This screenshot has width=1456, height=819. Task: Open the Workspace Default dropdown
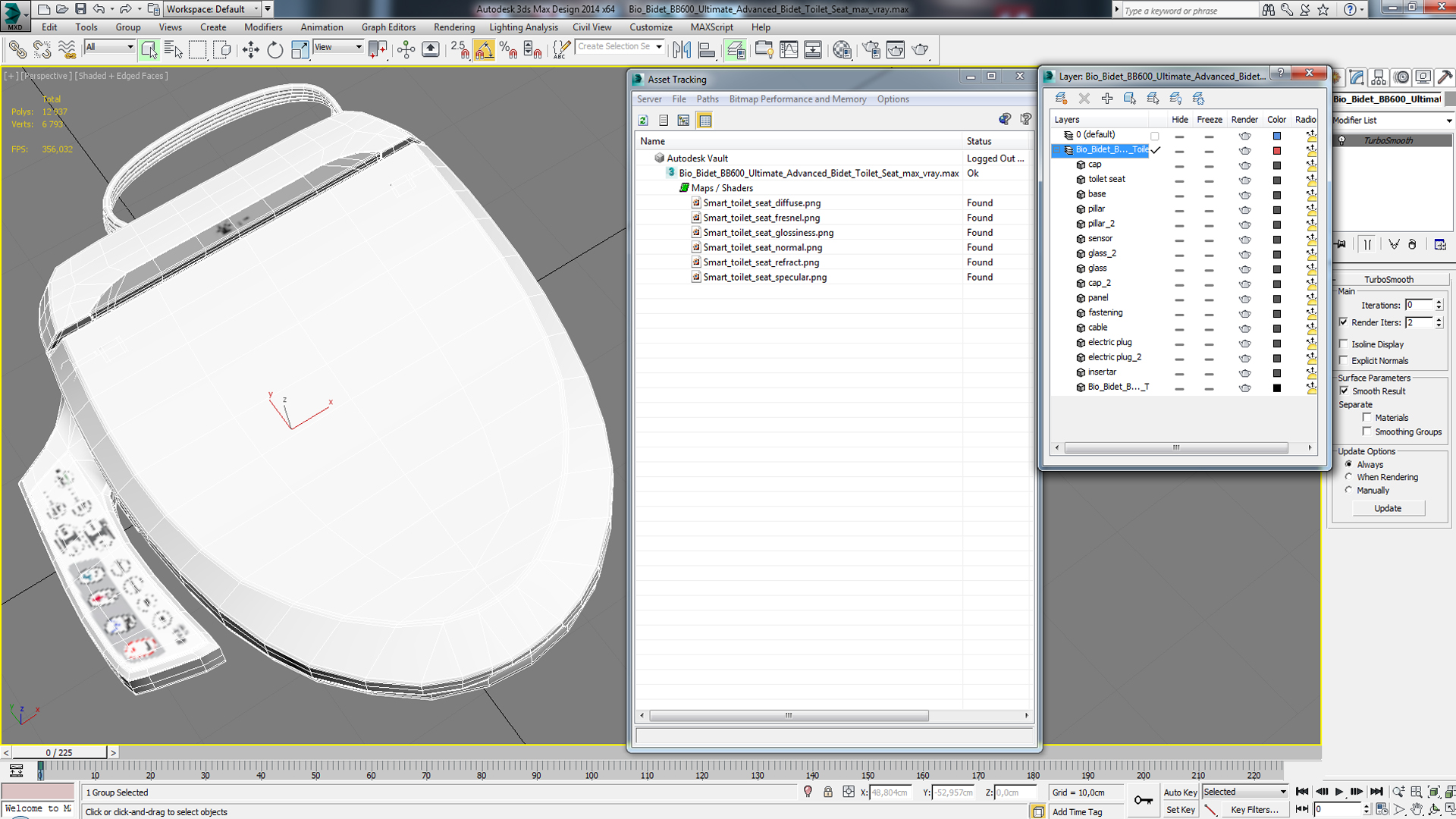pyautogui.click(x=212, y=9)
